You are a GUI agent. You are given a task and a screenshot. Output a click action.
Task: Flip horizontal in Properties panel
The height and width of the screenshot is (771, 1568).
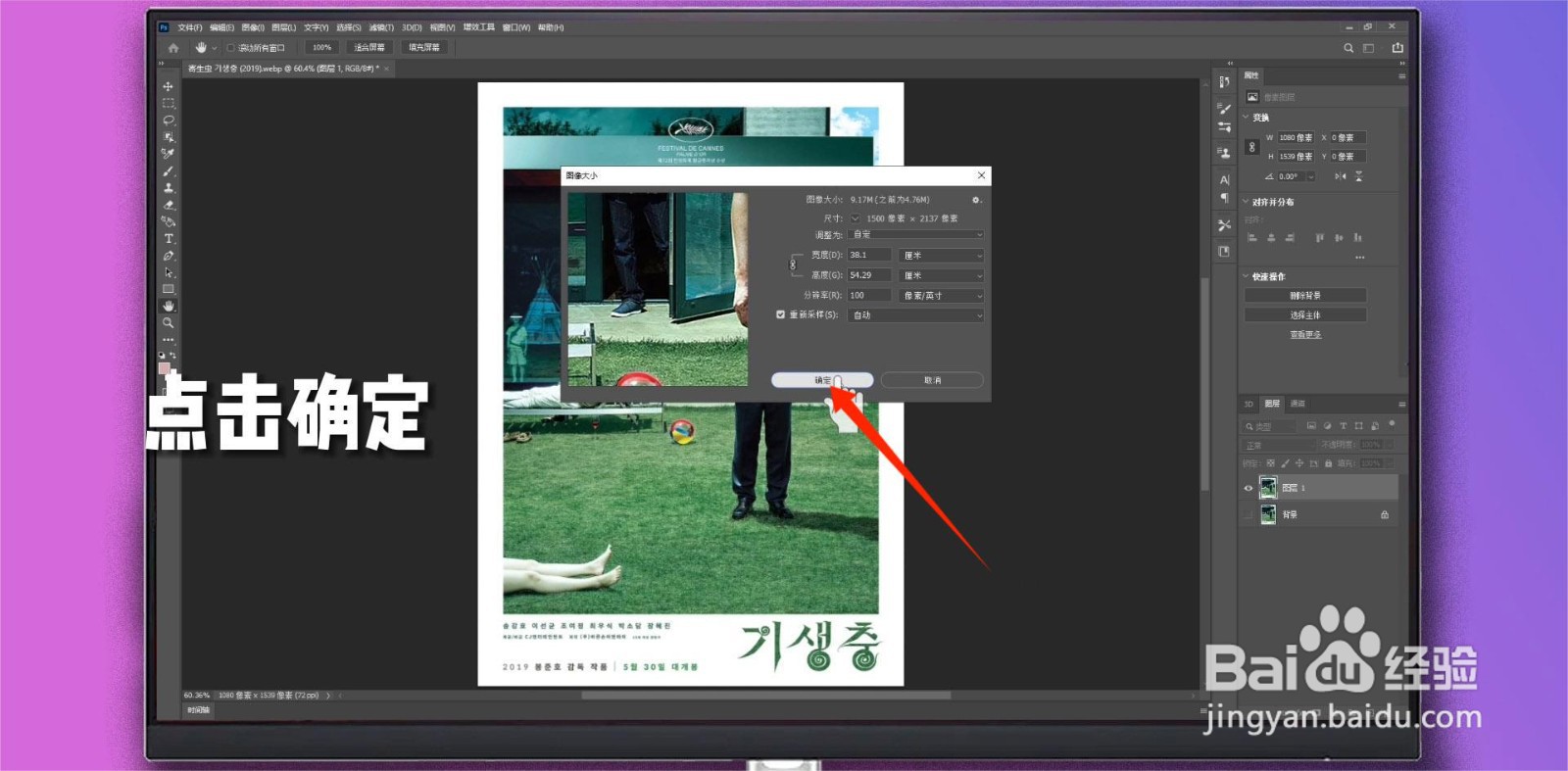[x=1340, y=176]
